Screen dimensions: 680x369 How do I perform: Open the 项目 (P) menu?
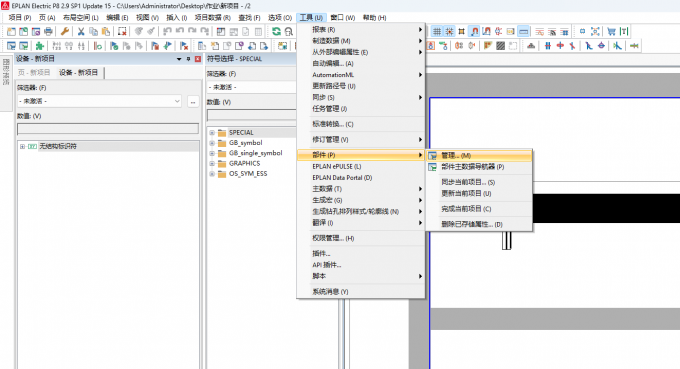tap(20, 17)
